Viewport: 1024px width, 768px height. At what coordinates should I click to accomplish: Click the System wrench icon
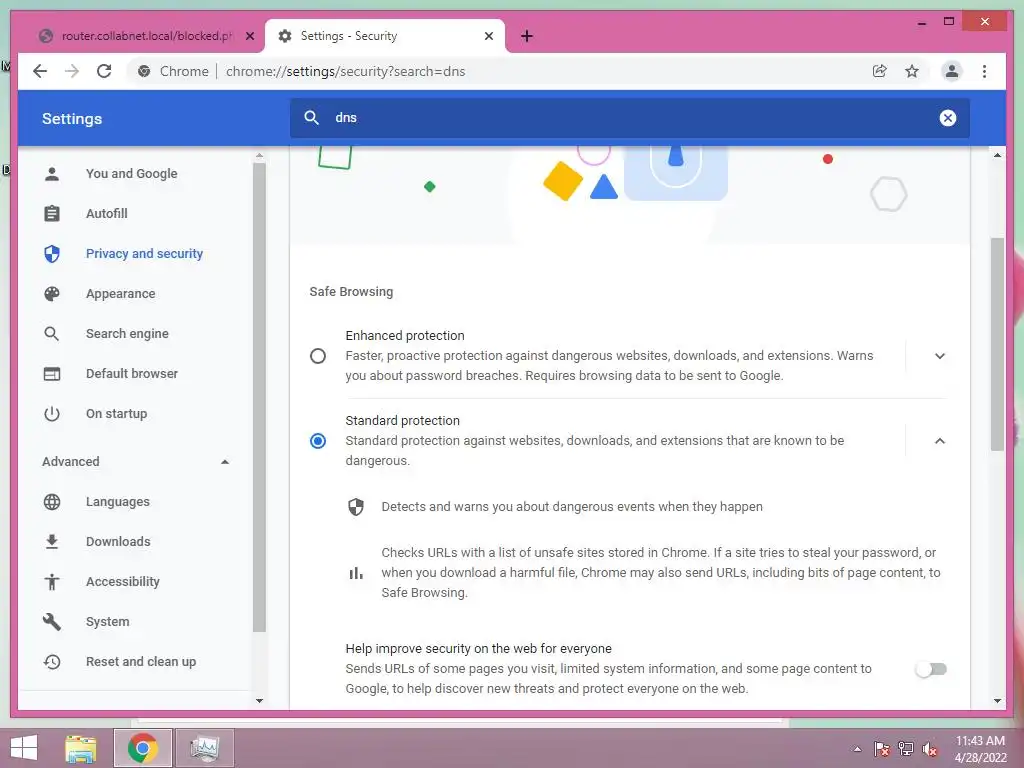52,622
